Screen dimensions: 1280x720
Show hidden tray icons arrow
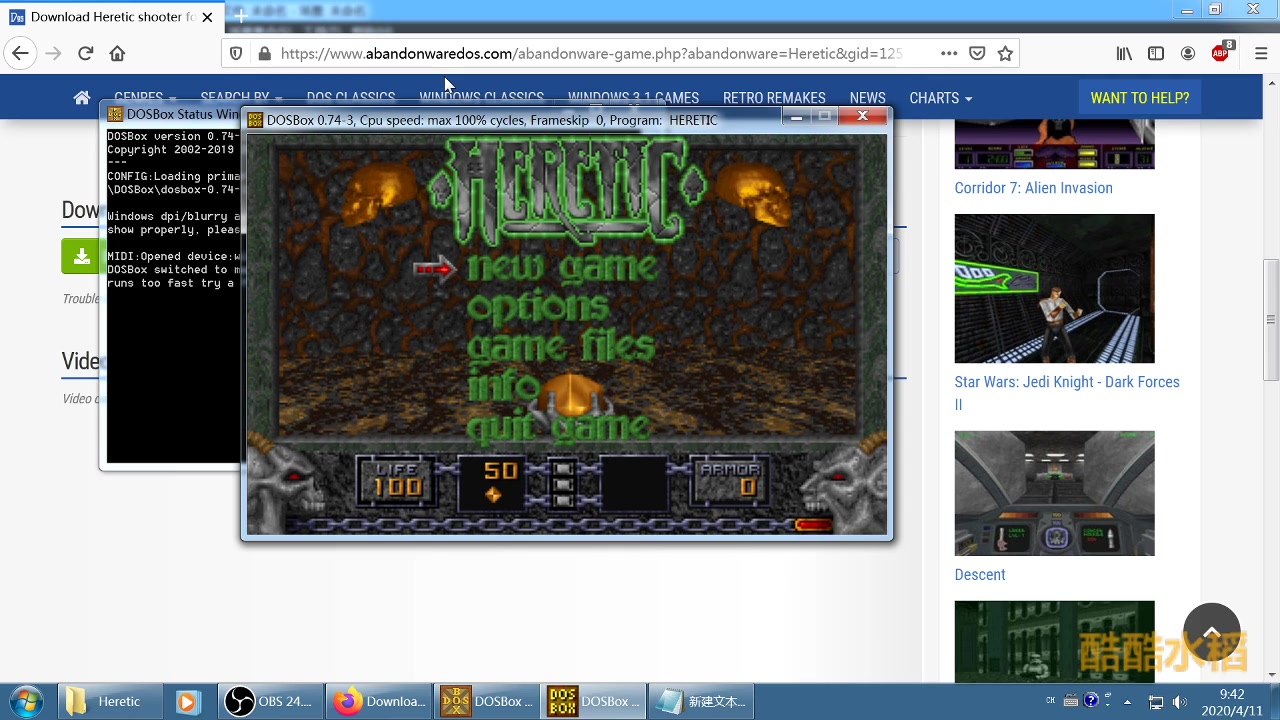click(x=1128, y=702)
